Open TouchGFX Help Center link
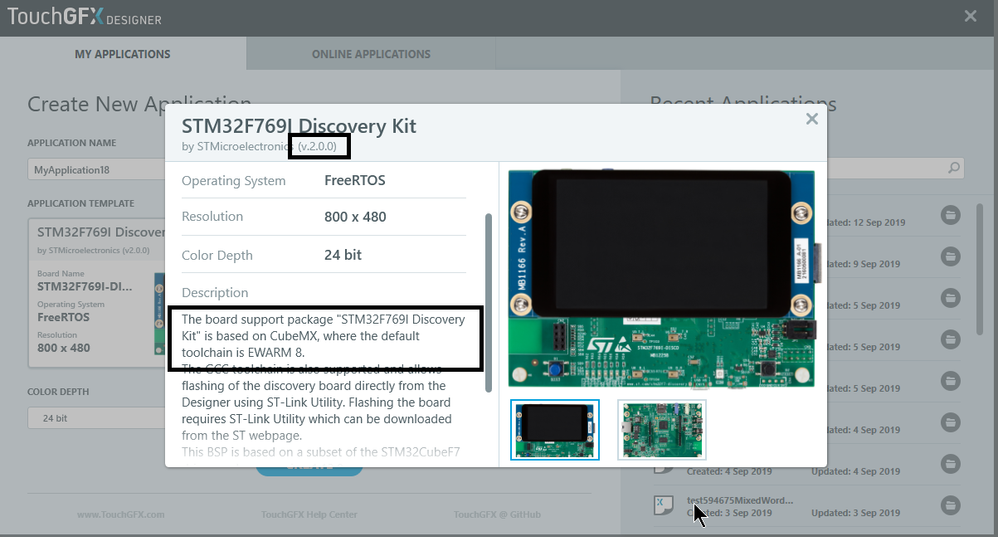Screen dimensions: 998x537 [x=309, y=514]
